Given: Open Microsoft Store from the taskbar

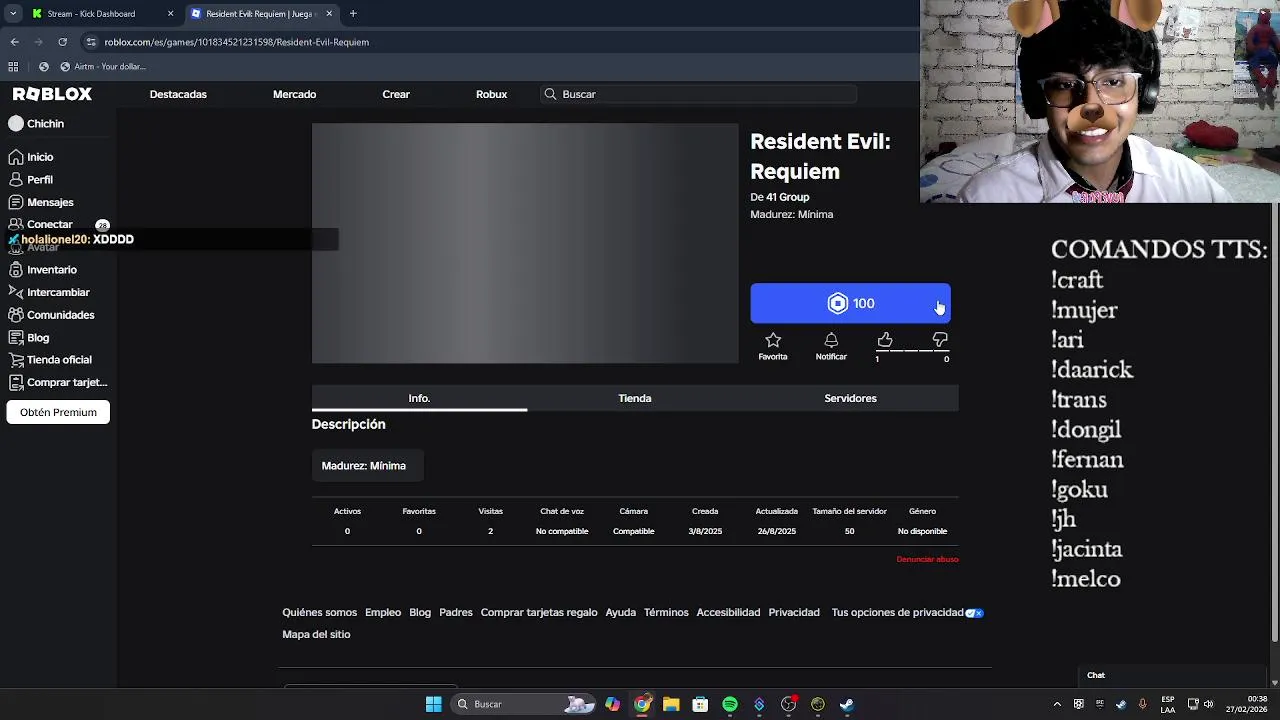Looking at the screenshot, I should point(700,704).
